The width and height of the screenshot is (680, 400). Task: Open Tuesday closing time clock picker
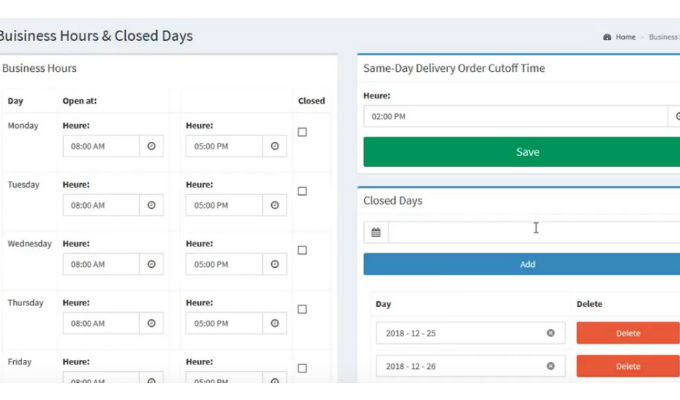(x=275, y=205)
